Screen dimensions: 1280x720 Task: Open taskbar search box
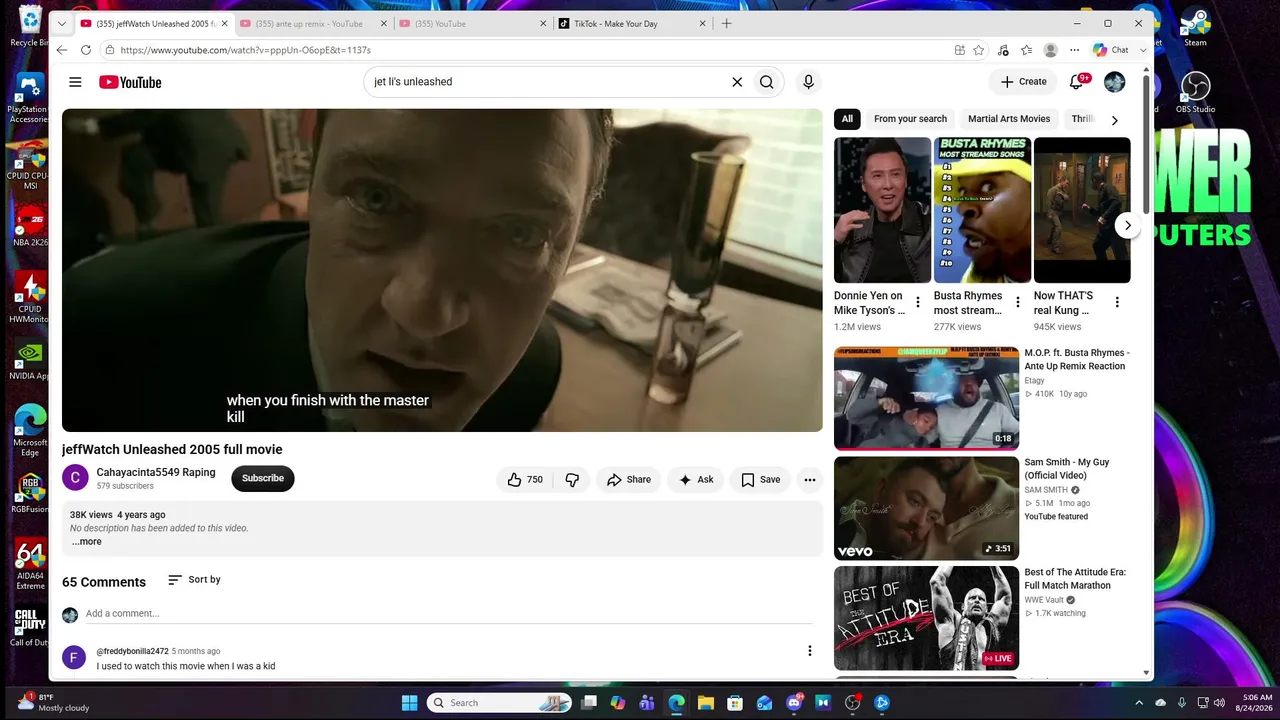coord(500,703)
